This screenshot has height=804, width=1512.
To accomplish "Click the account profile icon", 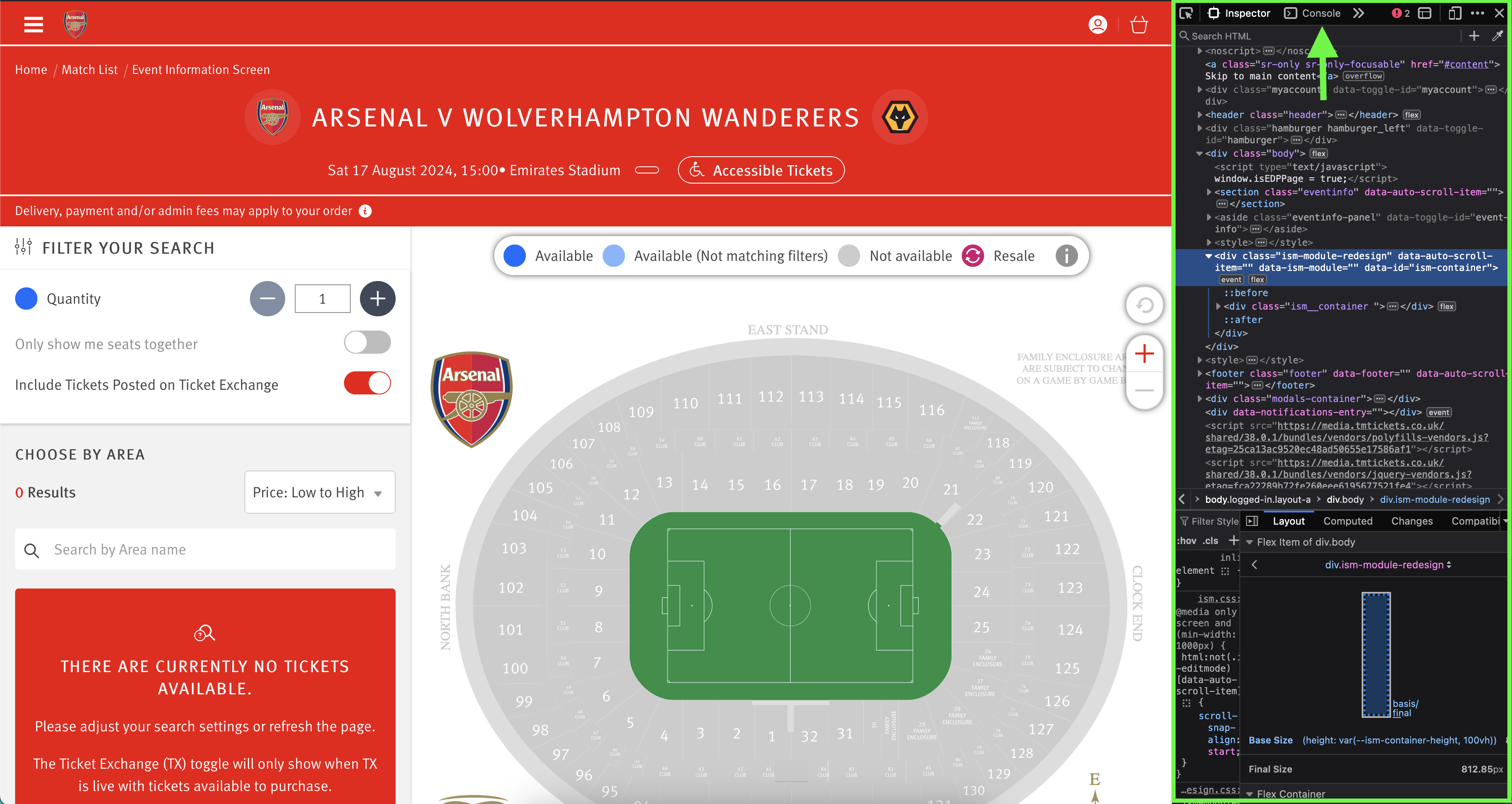I will pyautogui.click(x=1097, y=25).
